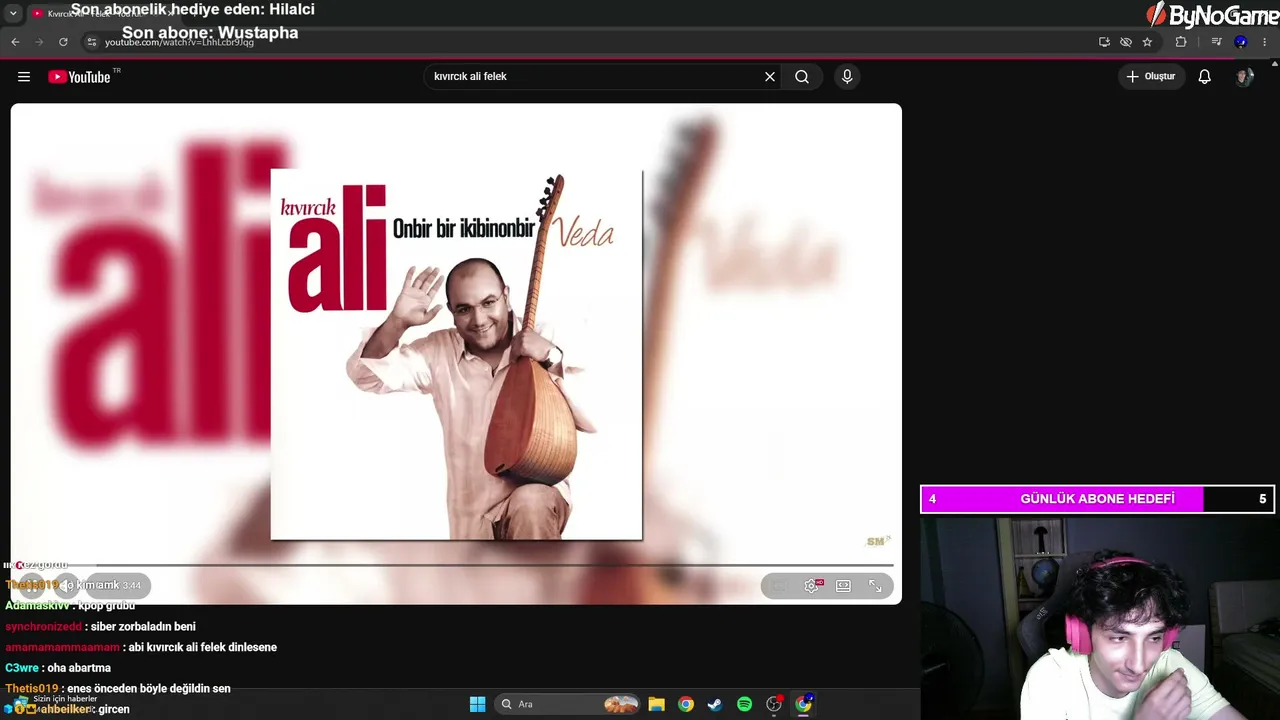Click the 'GÜNLÜK ABONE HEDEFİ' goal bar
Image resolution: width=1280 pixels, height=720 pixels.
tap(1097, 499)
